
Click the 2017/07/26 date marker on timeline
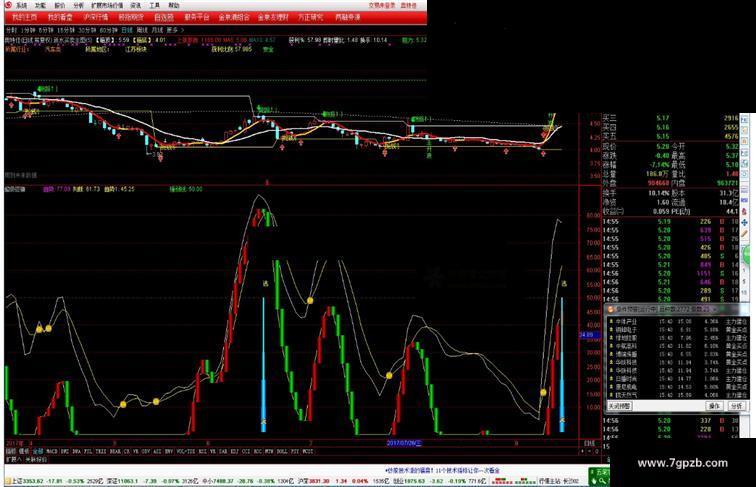tap(404, 443)
